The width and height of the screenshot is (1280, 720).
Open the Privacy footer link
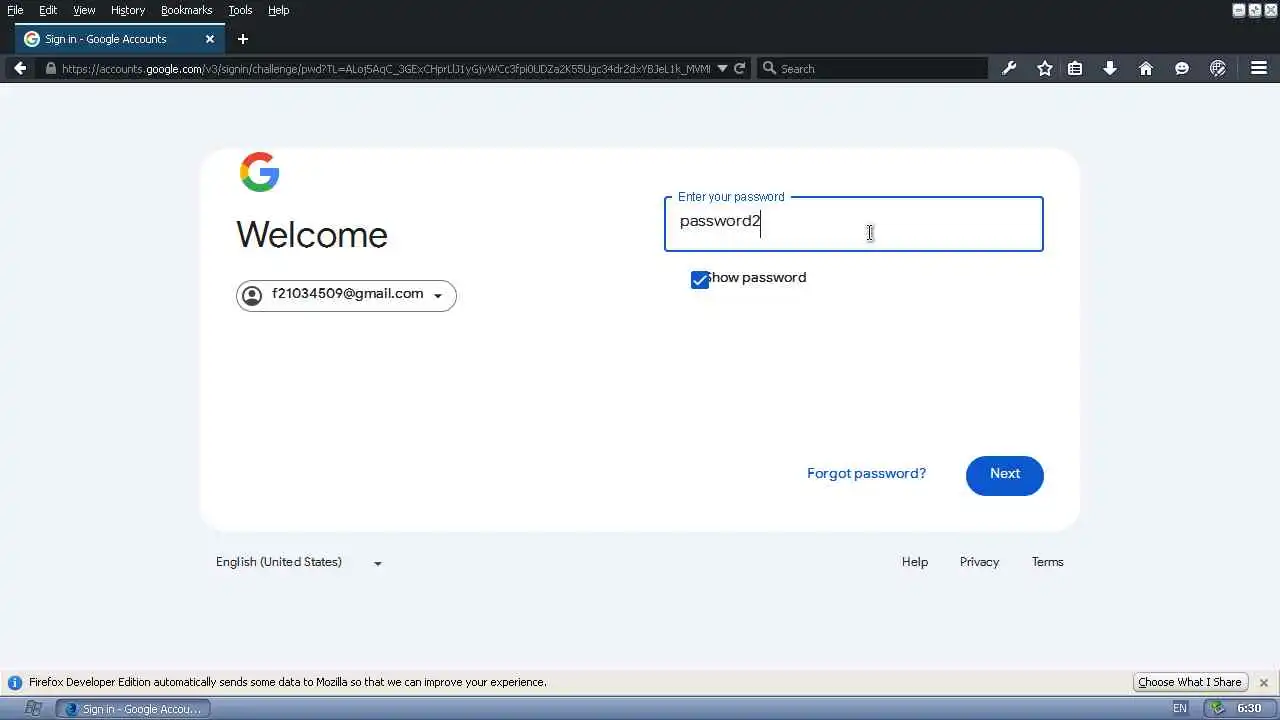(x=979, y=562)
